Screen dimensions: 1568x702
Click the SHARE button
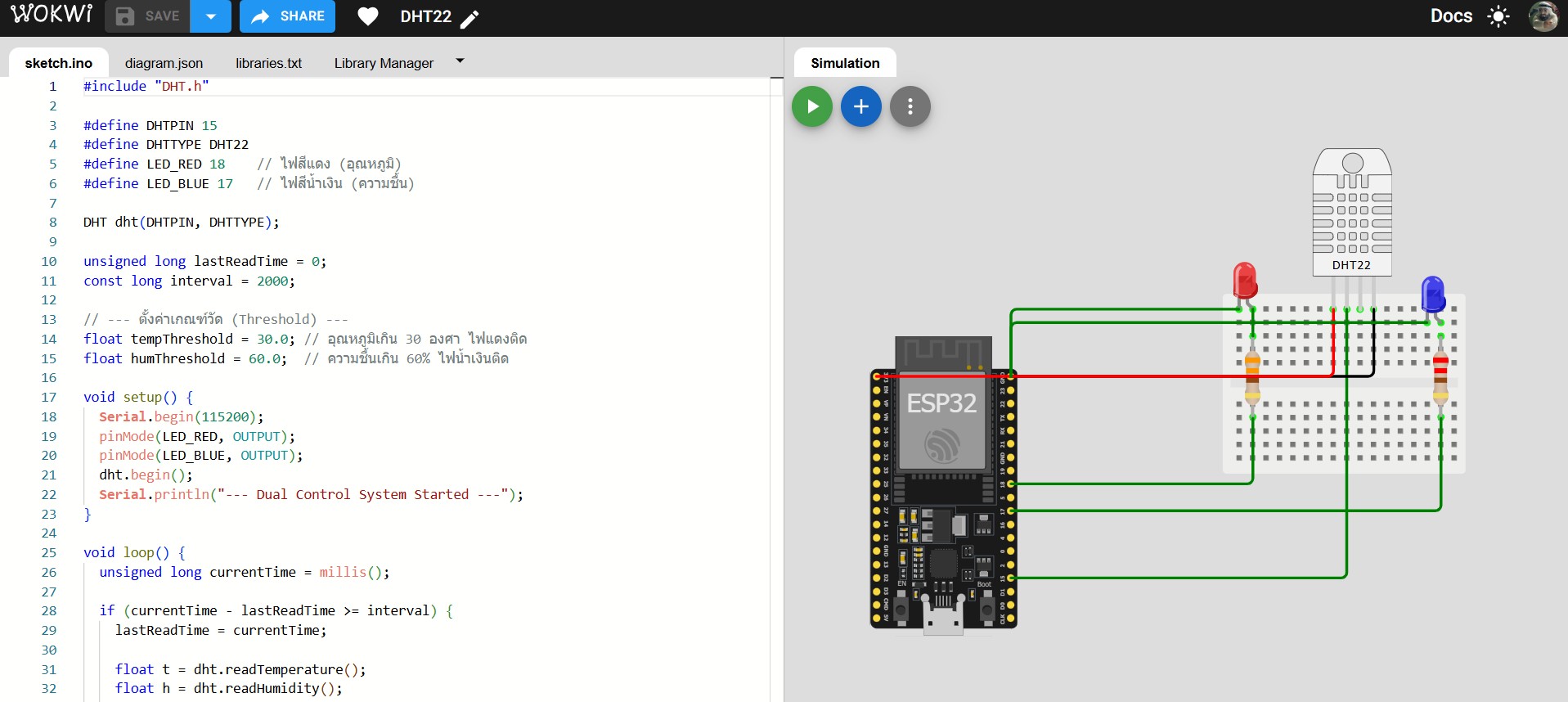point(287,16)
